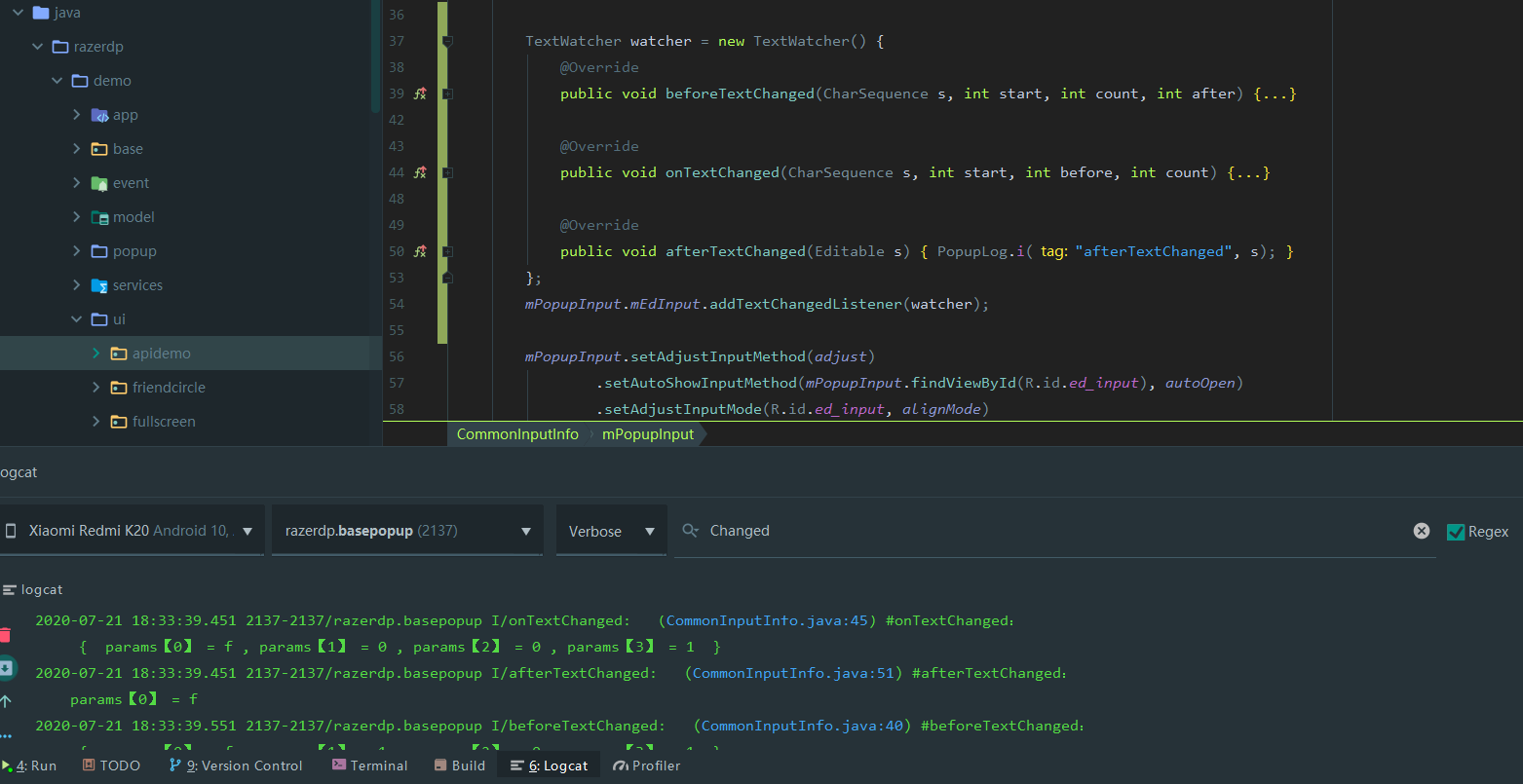Image resolution: width=1523 pixels, height=784 pixels.
Task: Open the razerdp.basepopup process dropdown
Action: click(x=406, y=531)
